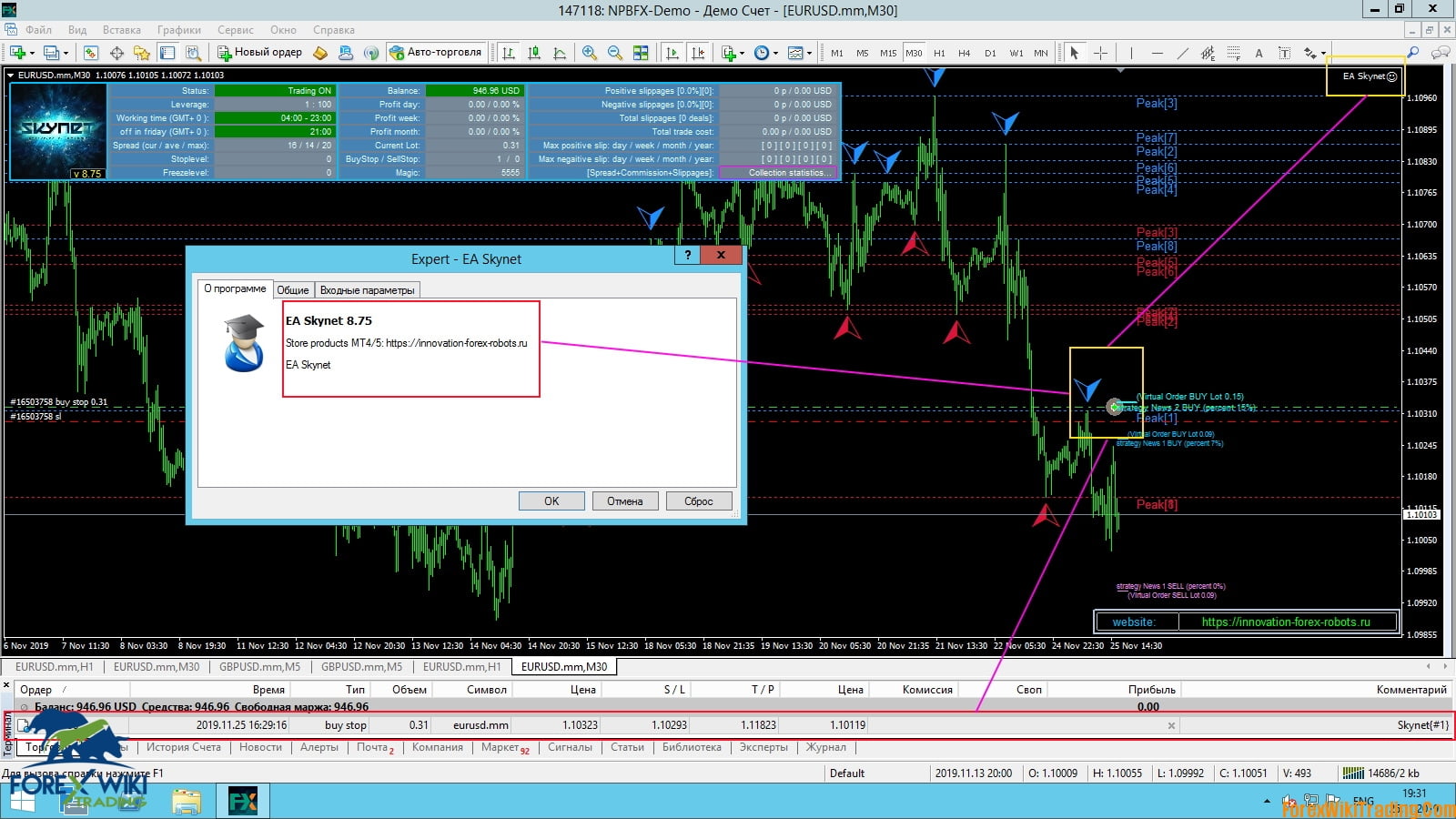Image resolution: width=1456 pixels, height=819 pixels.
Task: Open the История Счета terminal tab
Action: [x=184, y=747]
